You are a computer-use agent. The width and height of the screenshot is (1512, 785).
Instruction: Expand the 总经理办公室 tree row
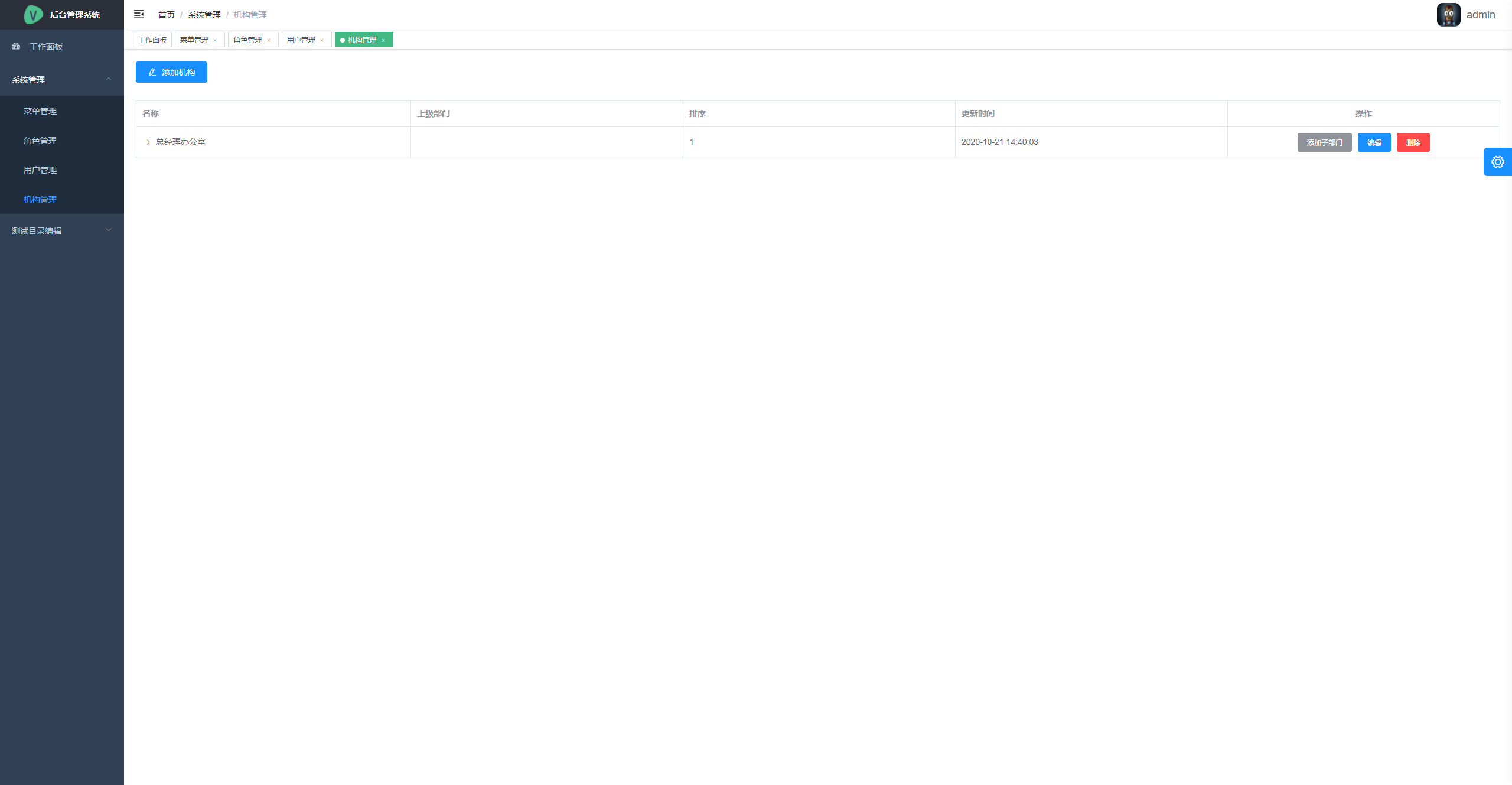click(x=148, y=142)
